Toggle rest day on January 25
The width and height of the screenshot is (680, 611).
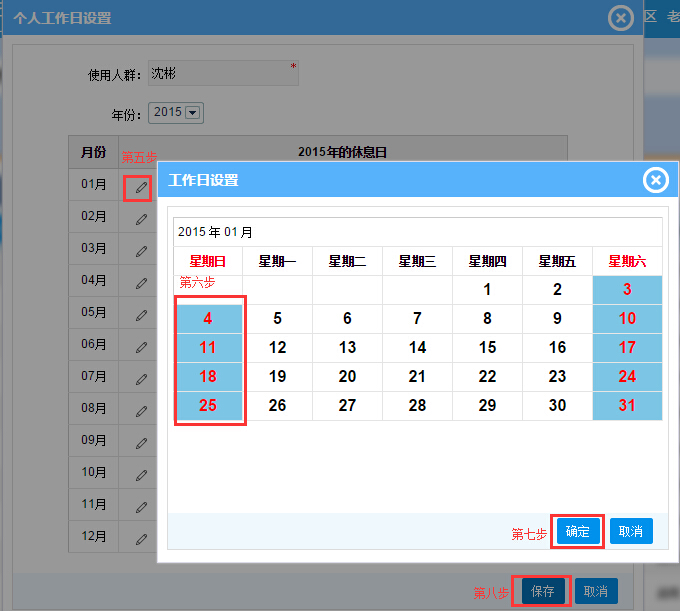(208, 406)
